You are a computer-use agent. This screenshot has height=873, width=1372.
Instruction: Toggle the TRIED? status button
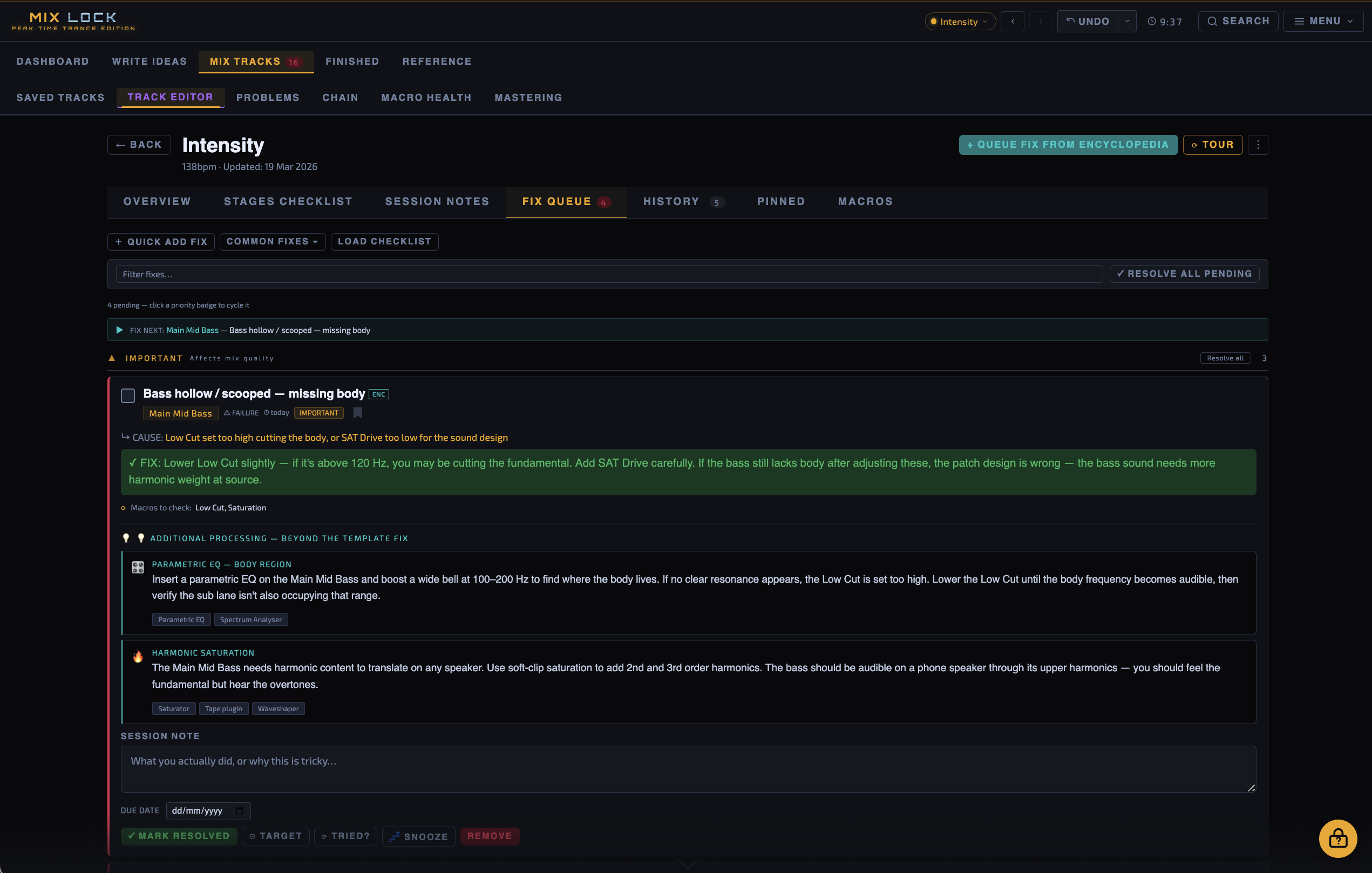click(x=345, y=836)
